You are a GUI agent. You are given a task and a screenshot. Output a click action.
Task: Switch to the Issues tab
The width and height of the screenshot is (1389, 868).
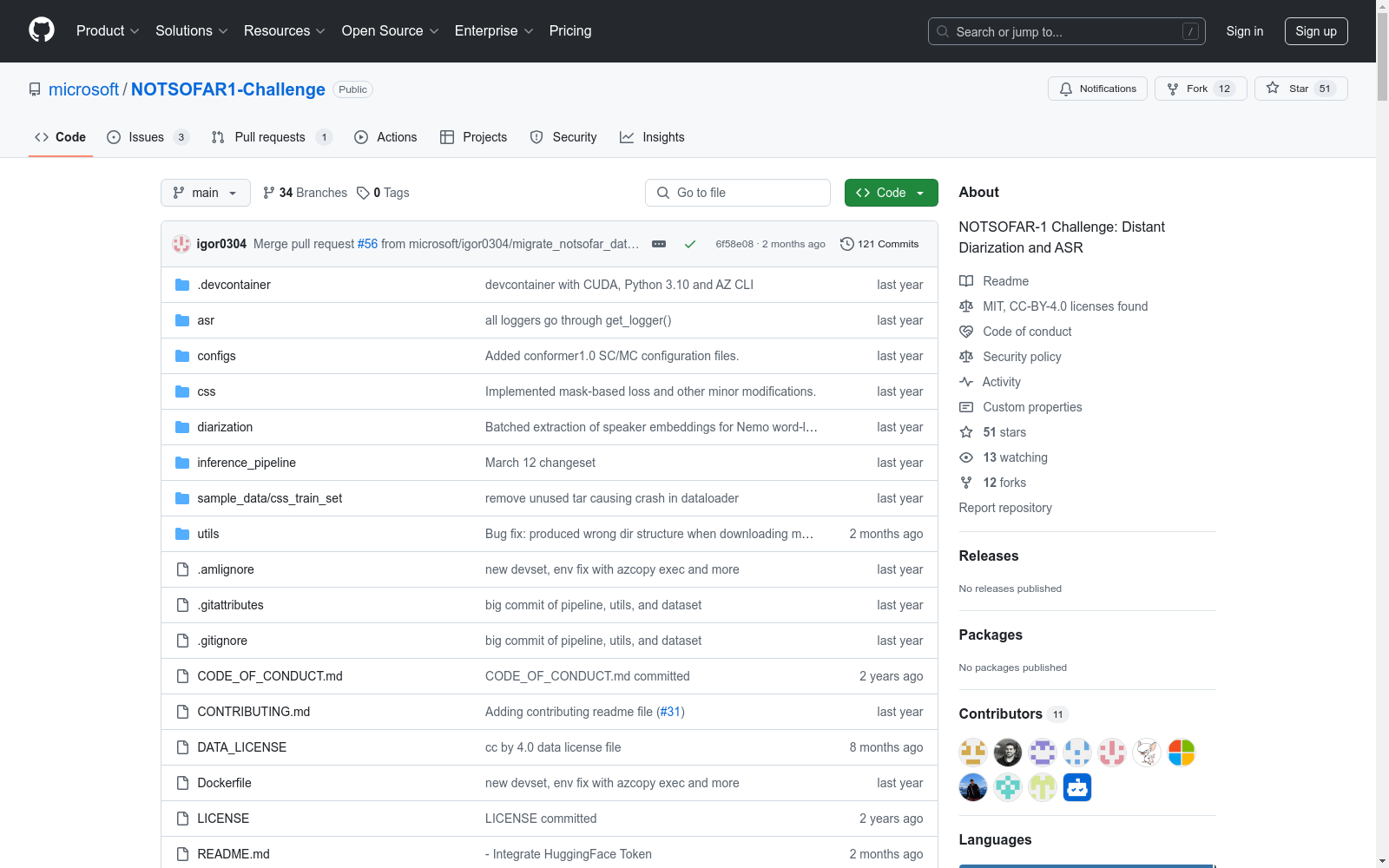point(147,137)
